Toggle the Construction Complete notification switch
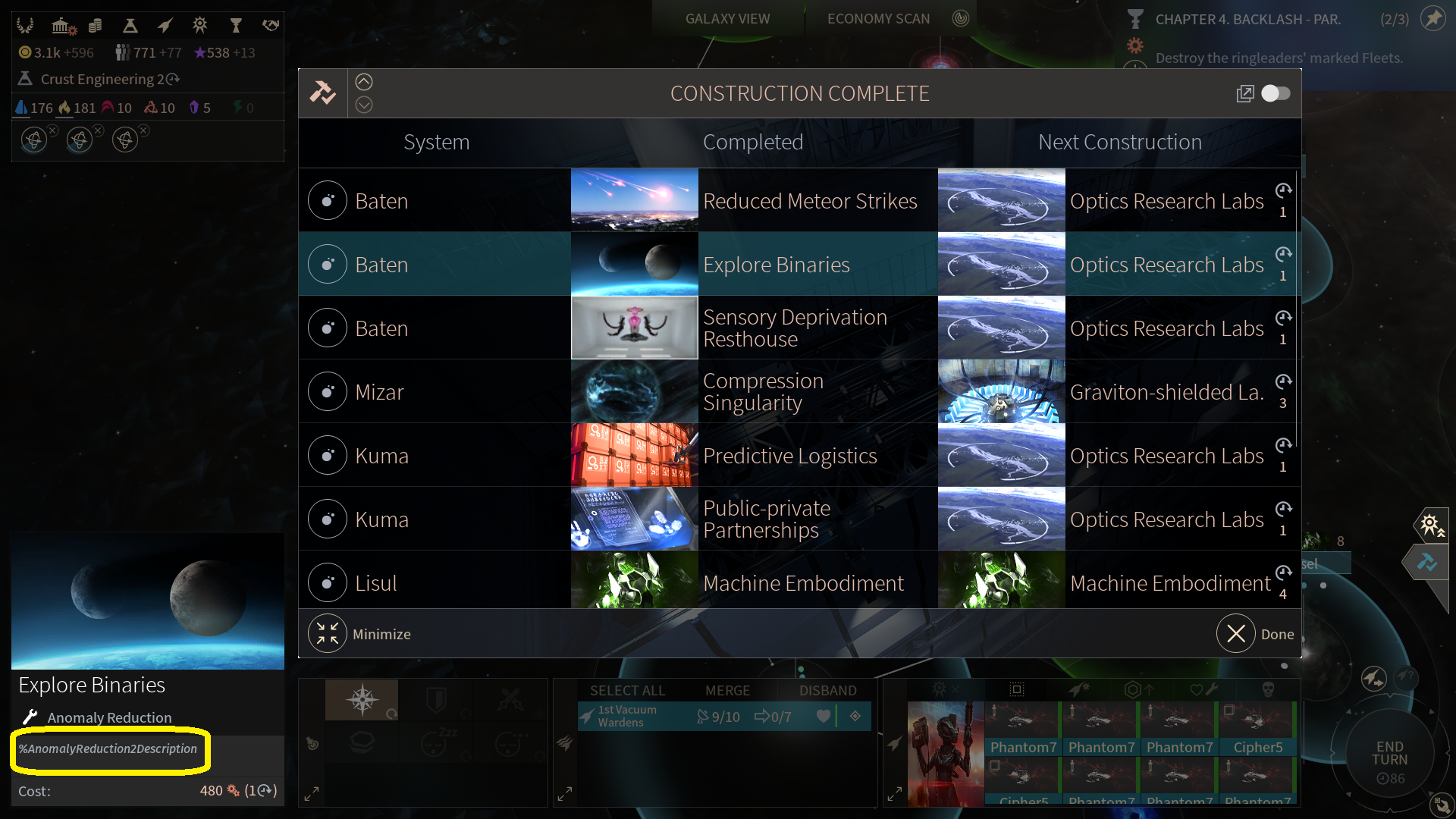Image resolution: width=1456 pixels, height=819 pixels. point(1276,93)
